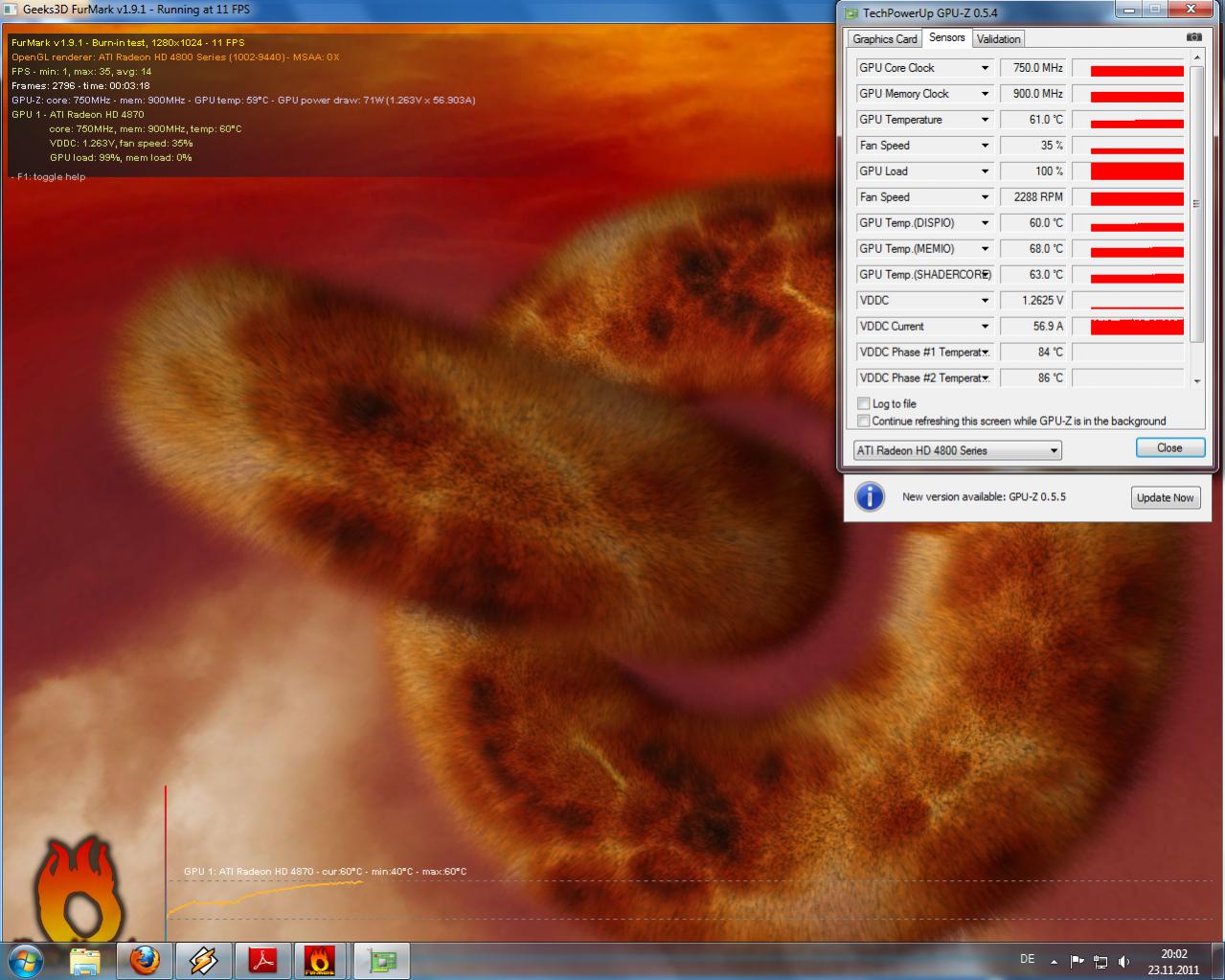Screen dimensions: 1225x980
Task: Open the Fan Speed 35 % dropdown
Action: (985, 146)
